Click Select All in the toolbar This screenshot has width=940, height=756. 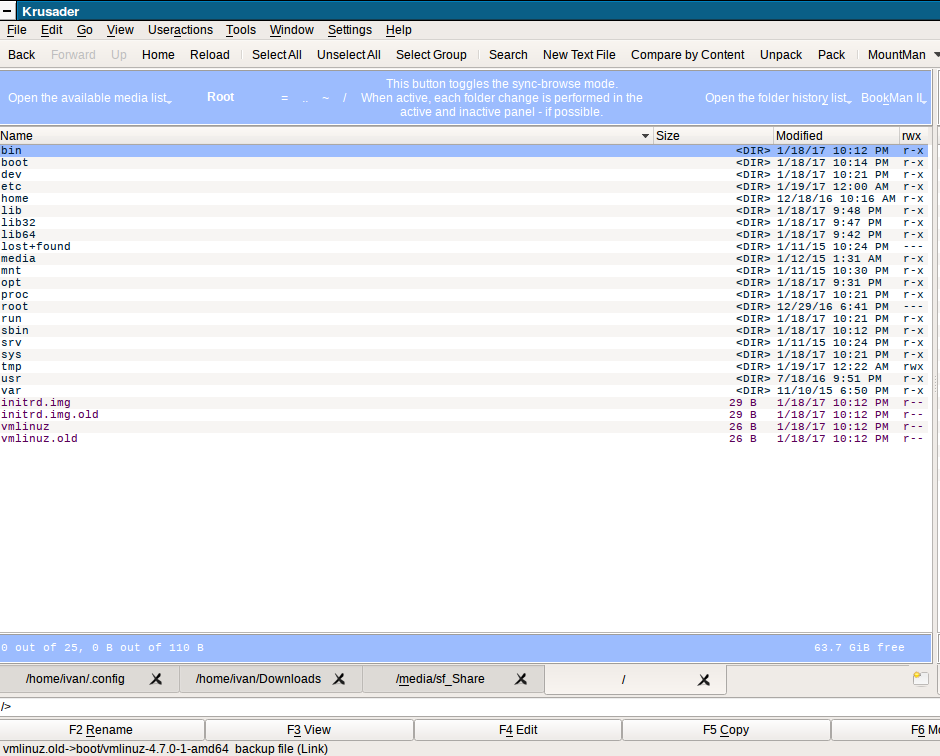click(276, 55)
